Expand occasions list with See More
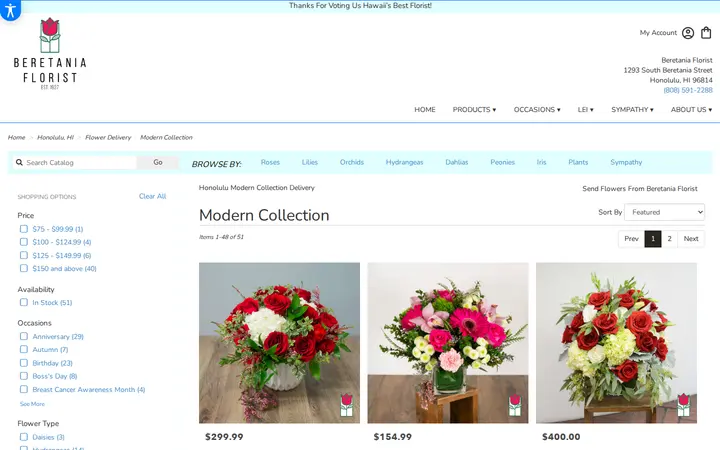Viewport: 720px width, 450px height. click(32, 404)
